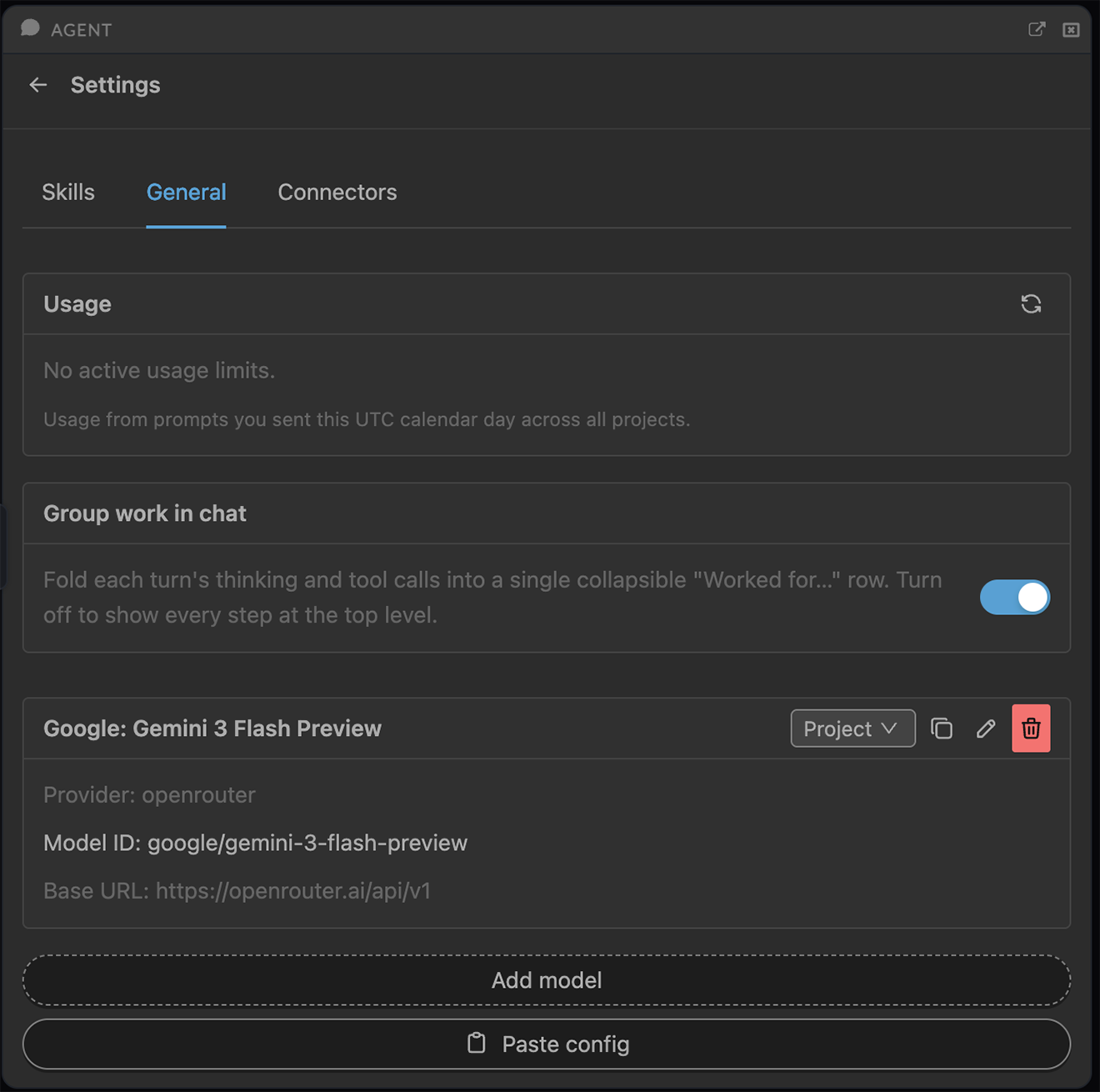The image size is (1100, 1092).
Task: Select the General tab
Action: [186, 193]
